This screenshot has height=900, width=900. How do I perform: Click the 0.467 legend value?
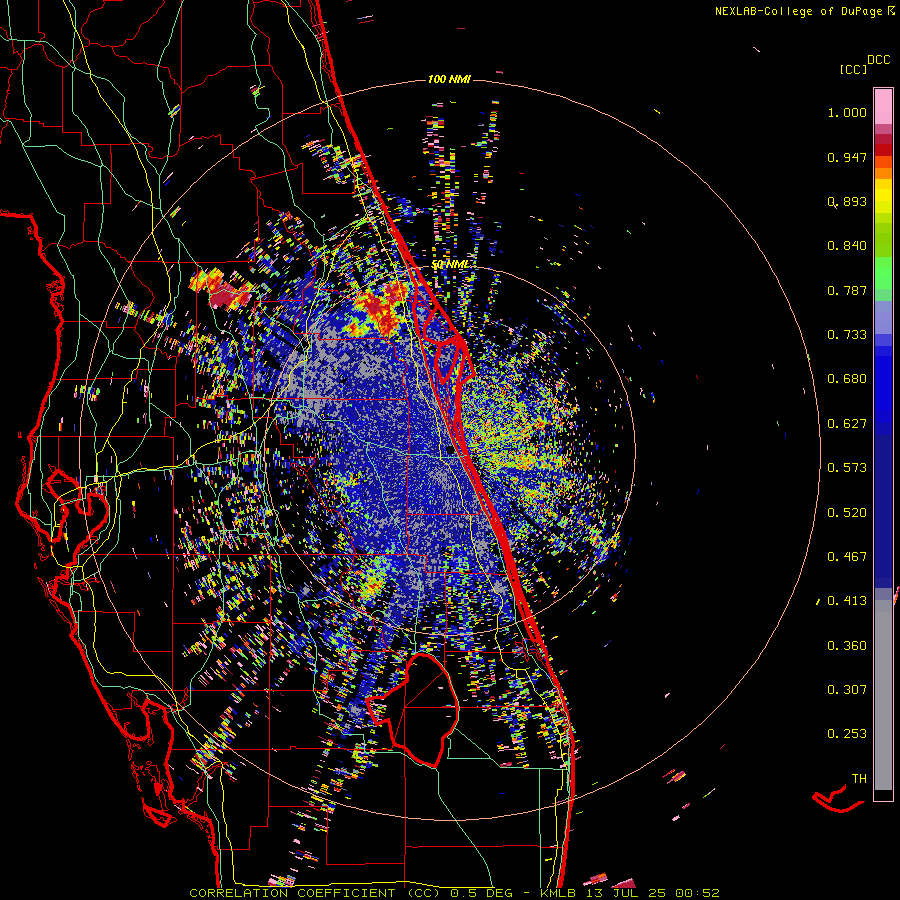847,557
